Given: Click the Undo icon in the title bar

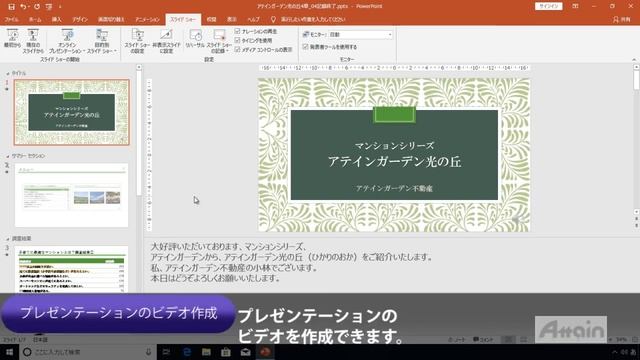Looking at the screenshot, I should click(23, 7).
